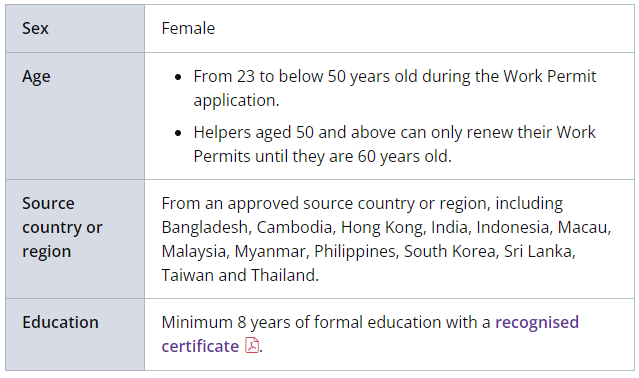Click the text 60 years old
Viewport: 639px width, 378px height.
coord(403,156)
